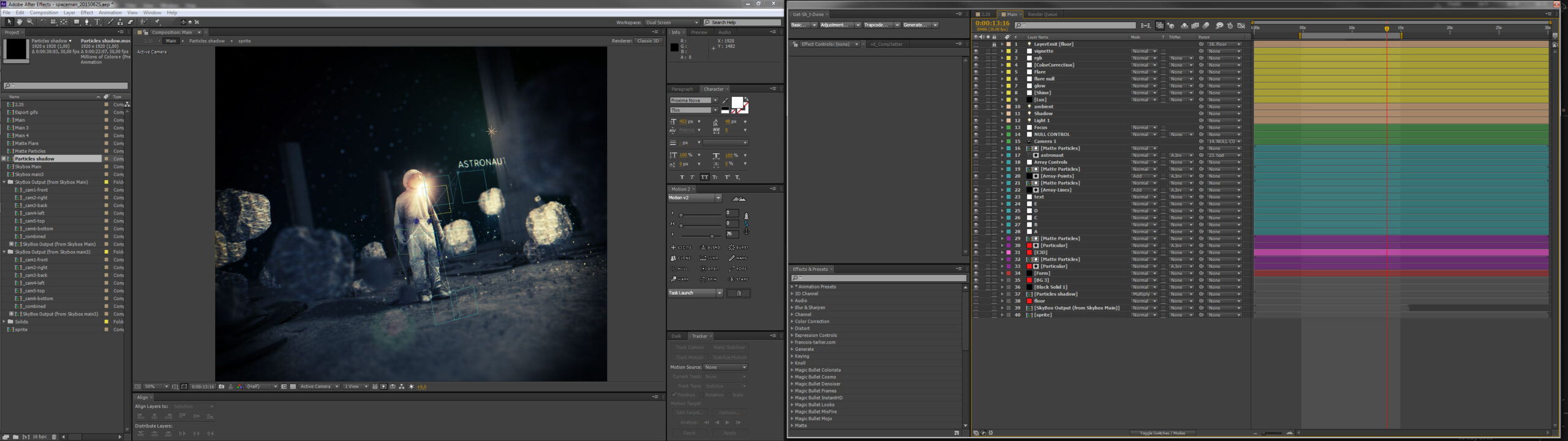The width and height of the screenshot is (1568, 441).
Task: Open blend mode dropdown for Particles shadow layer
Action: (1143, 294)
